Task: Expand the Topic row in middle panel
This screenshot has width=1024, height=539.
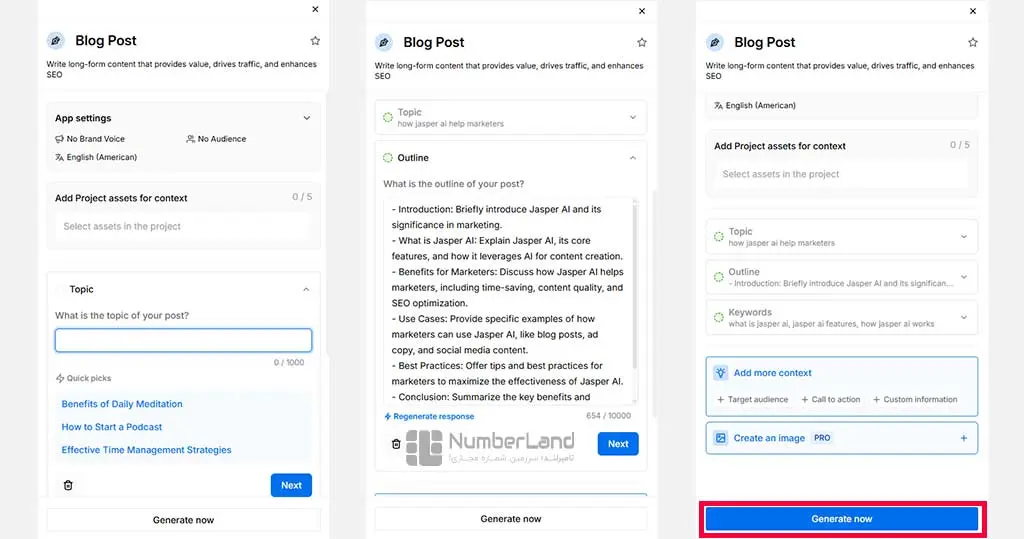Action: (633, 118)
